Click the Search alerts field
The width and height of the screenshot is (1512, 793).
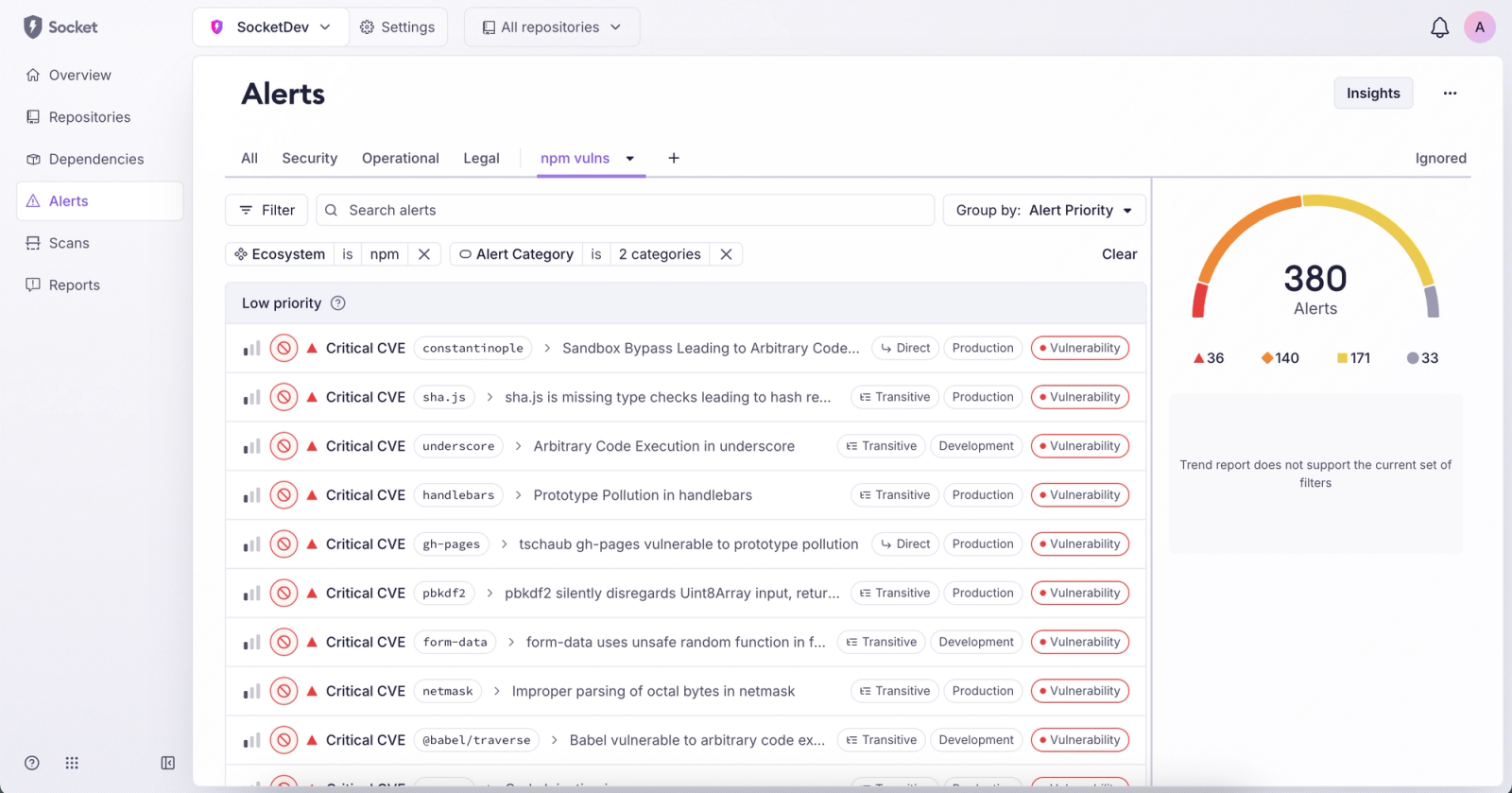pyautogui.click(x=626, y=210)
